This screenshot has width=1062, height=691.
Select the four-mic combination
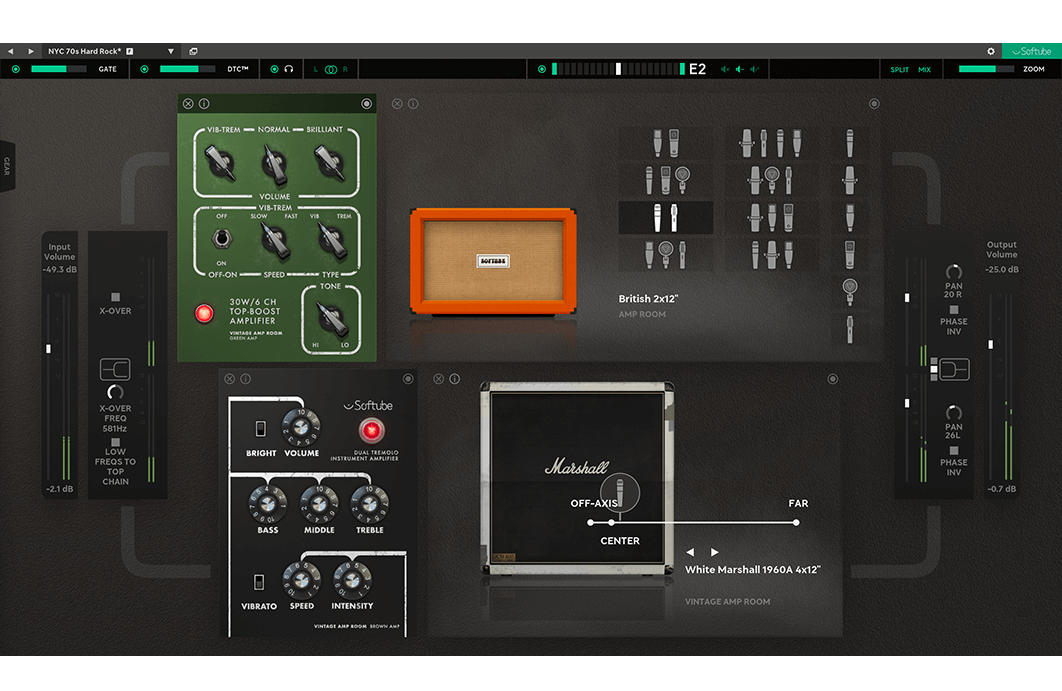click(771, 143)
